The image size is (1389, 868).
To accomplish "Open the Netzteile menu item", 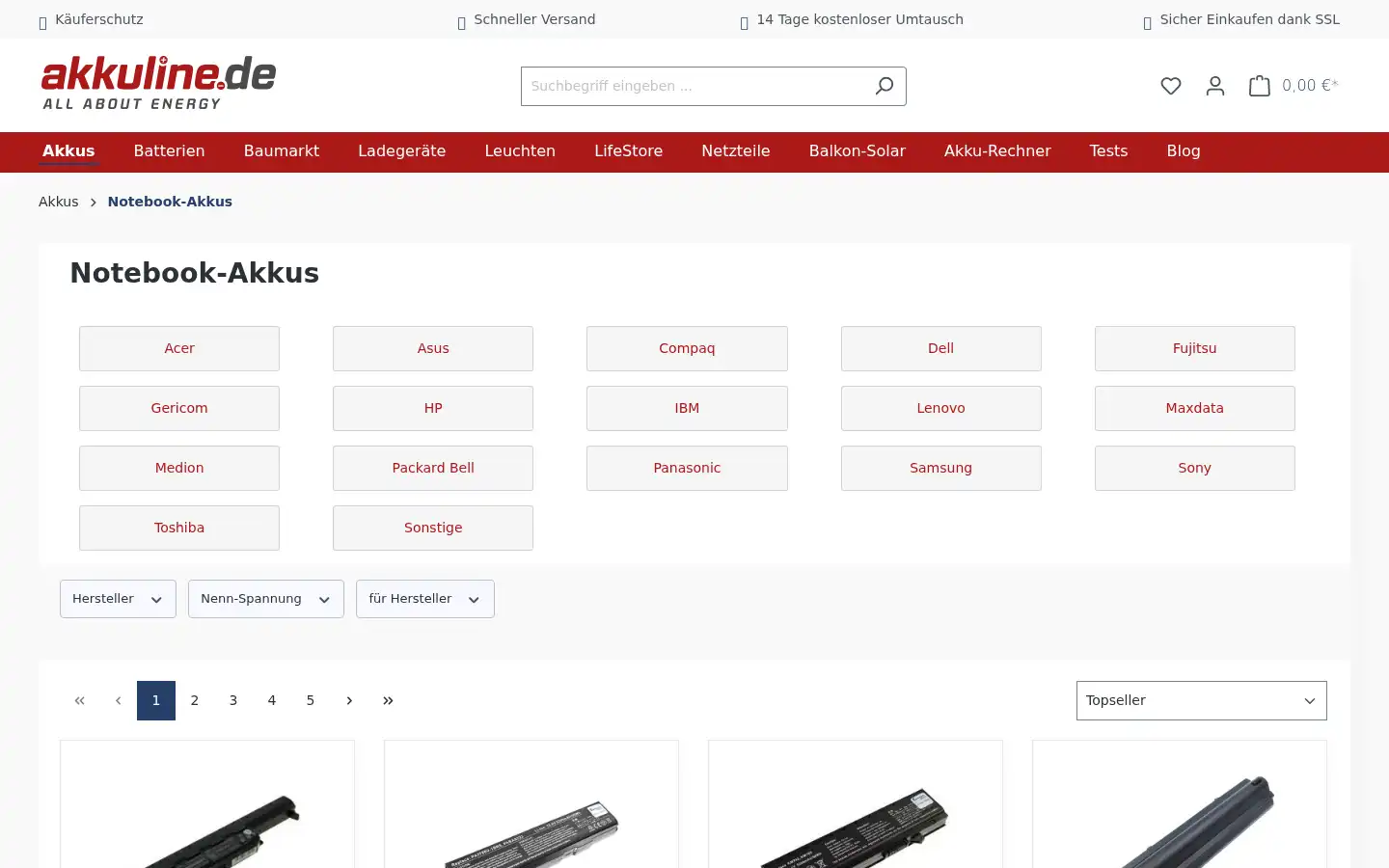I will [736, 151].
